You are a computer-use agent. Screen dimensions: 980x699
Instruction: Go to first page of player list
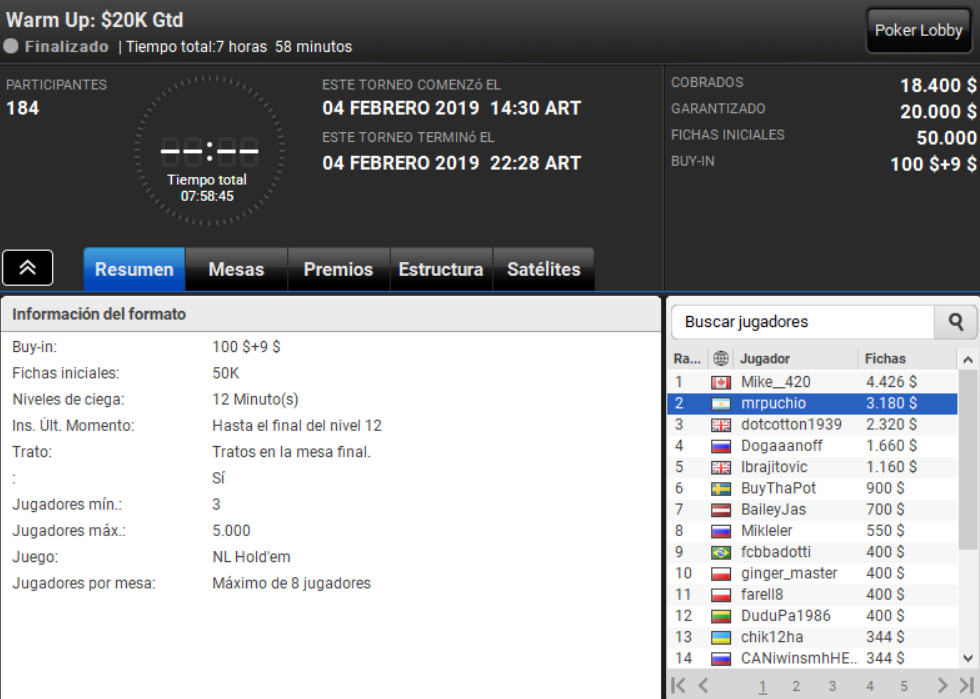pyautogui.click(x=678, y=685)
